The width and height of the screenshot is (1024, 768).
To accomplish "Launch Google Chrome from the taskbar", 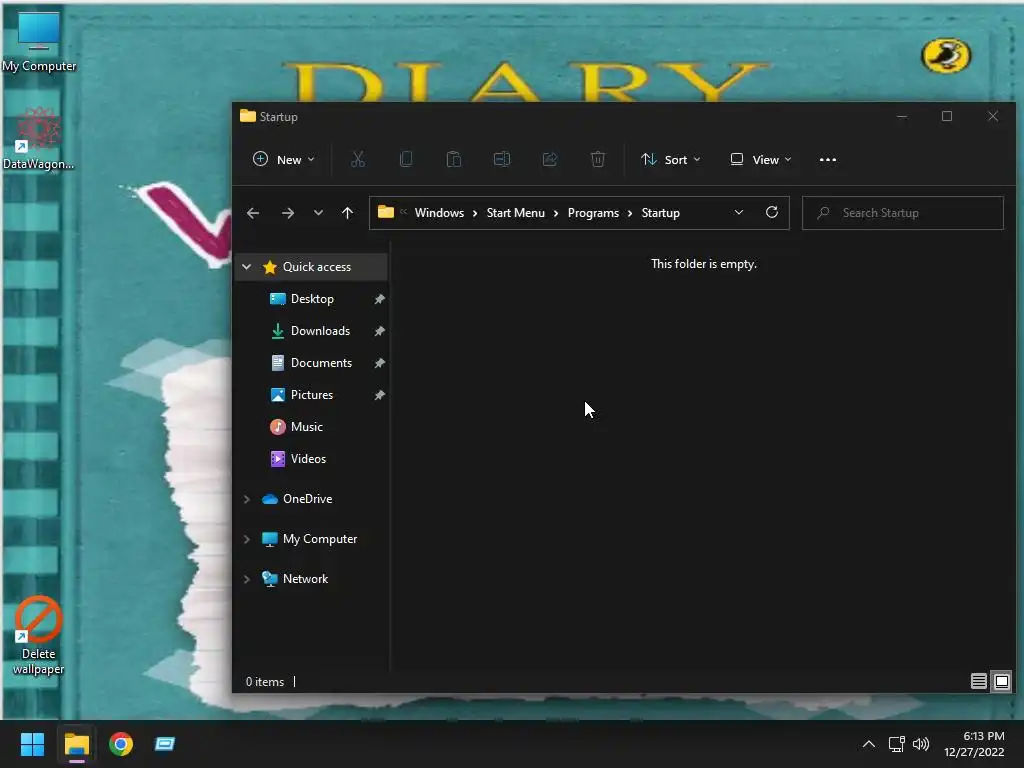I will [121, 744].
